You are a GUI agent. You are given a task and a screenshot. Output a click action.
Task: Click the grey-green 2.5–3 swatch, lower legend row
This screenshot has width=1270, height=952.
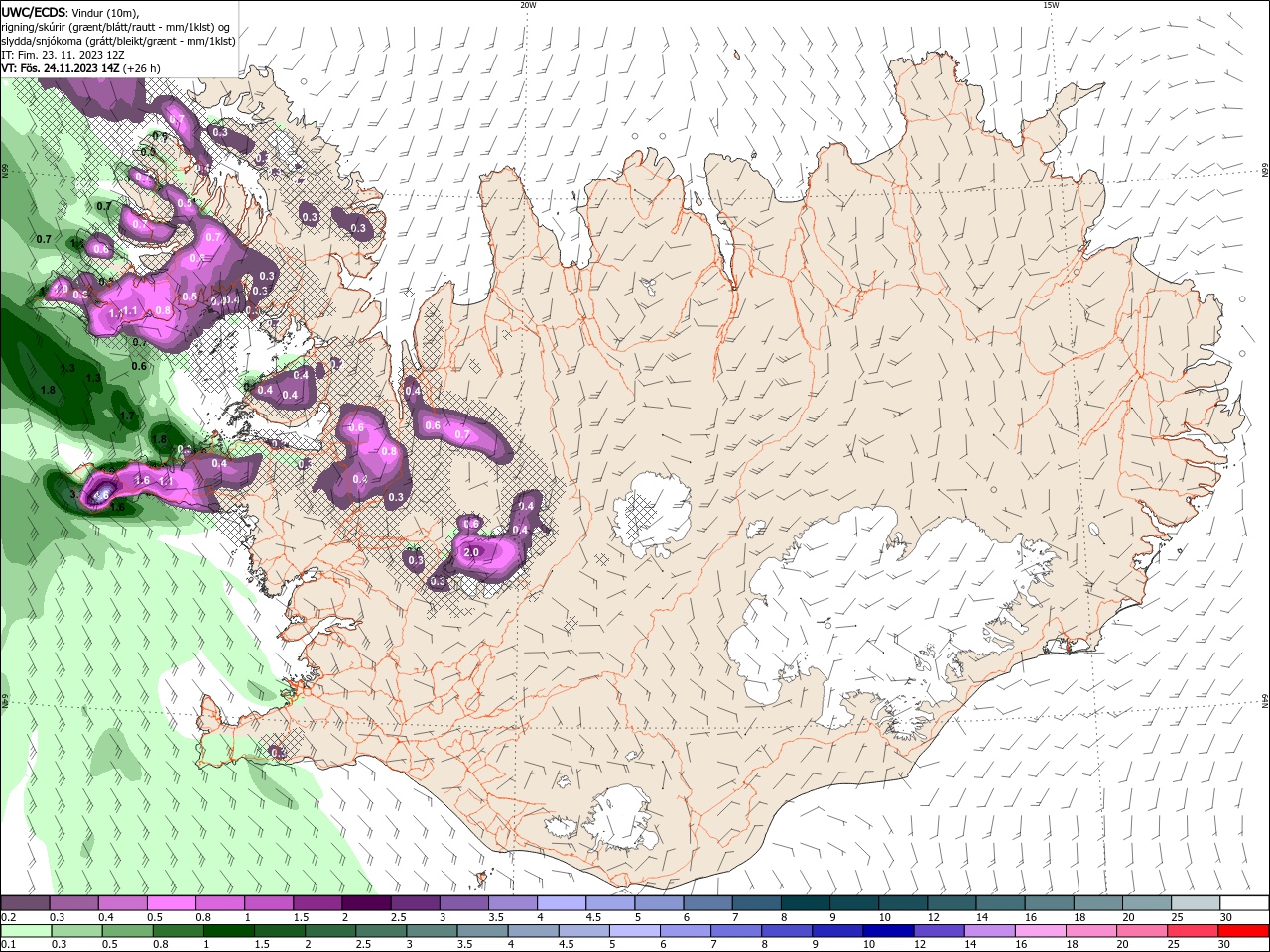point(381,931)
